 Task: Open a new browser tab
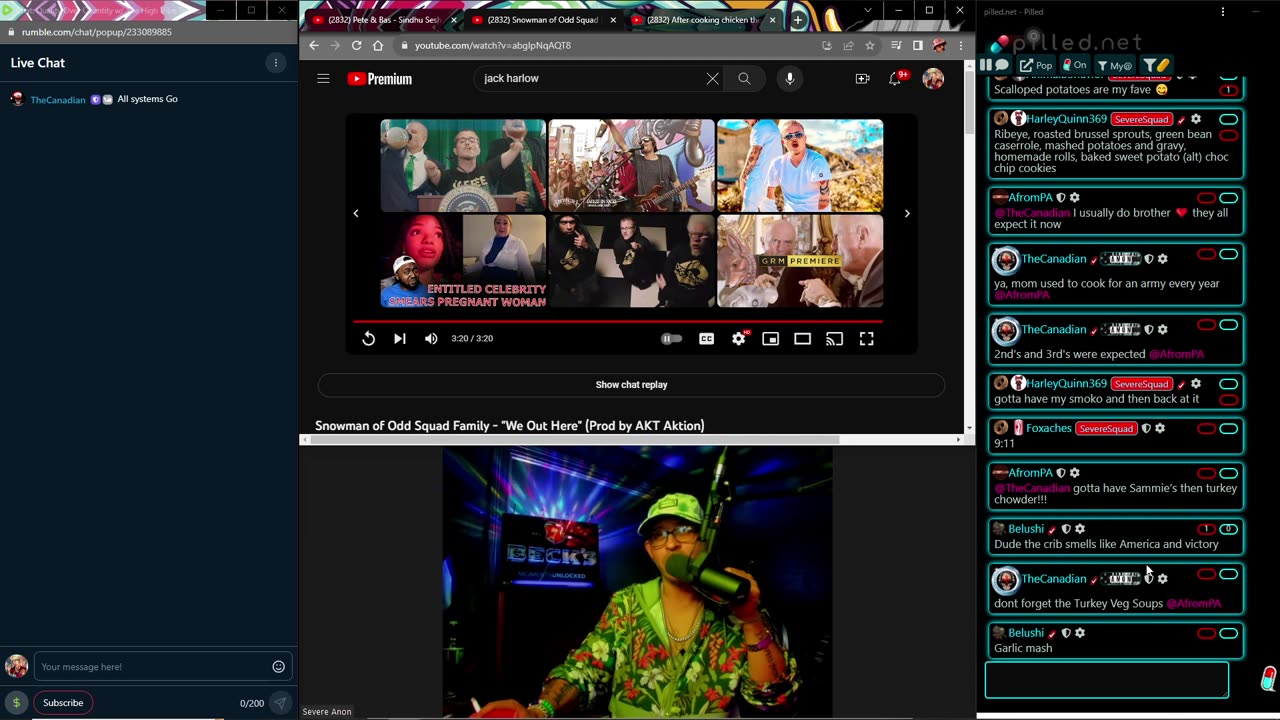[x=798, y=20]
